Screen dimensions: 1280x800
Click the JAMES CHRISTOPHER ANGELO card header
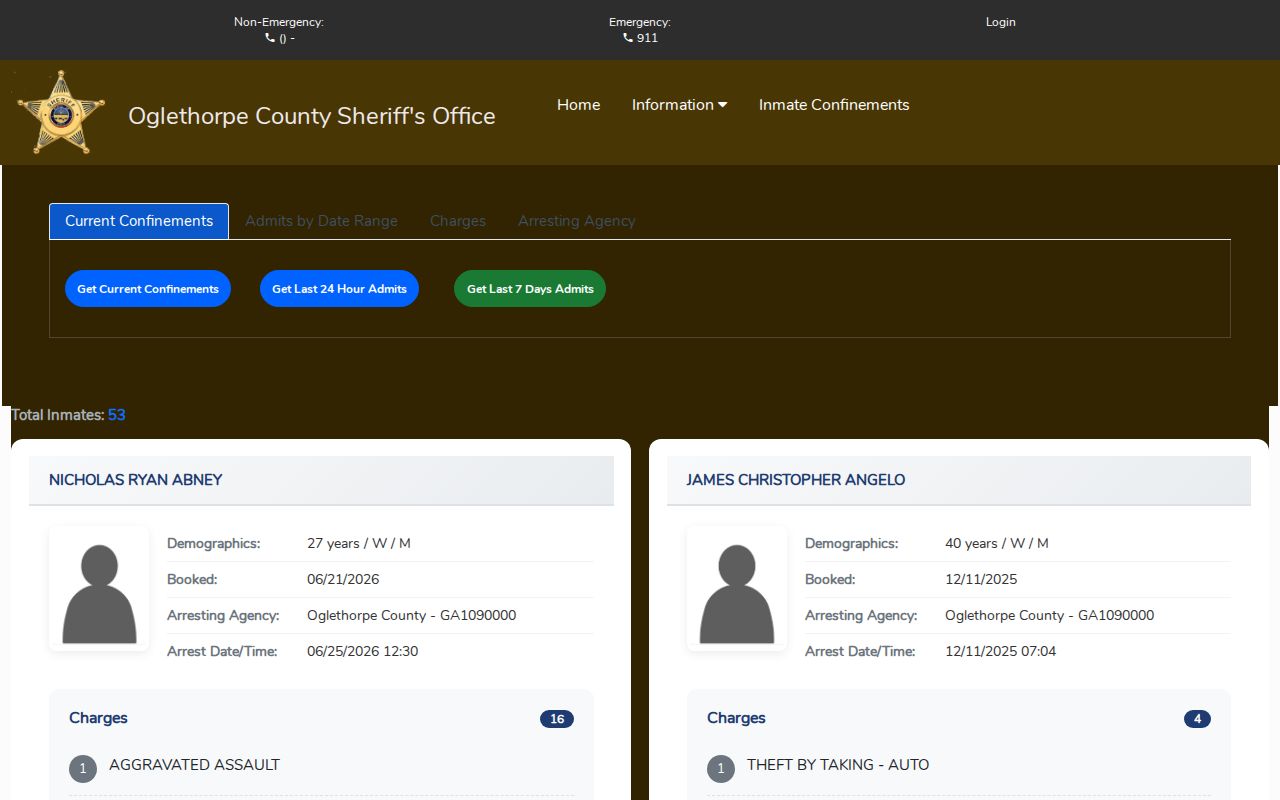[959, 480]
